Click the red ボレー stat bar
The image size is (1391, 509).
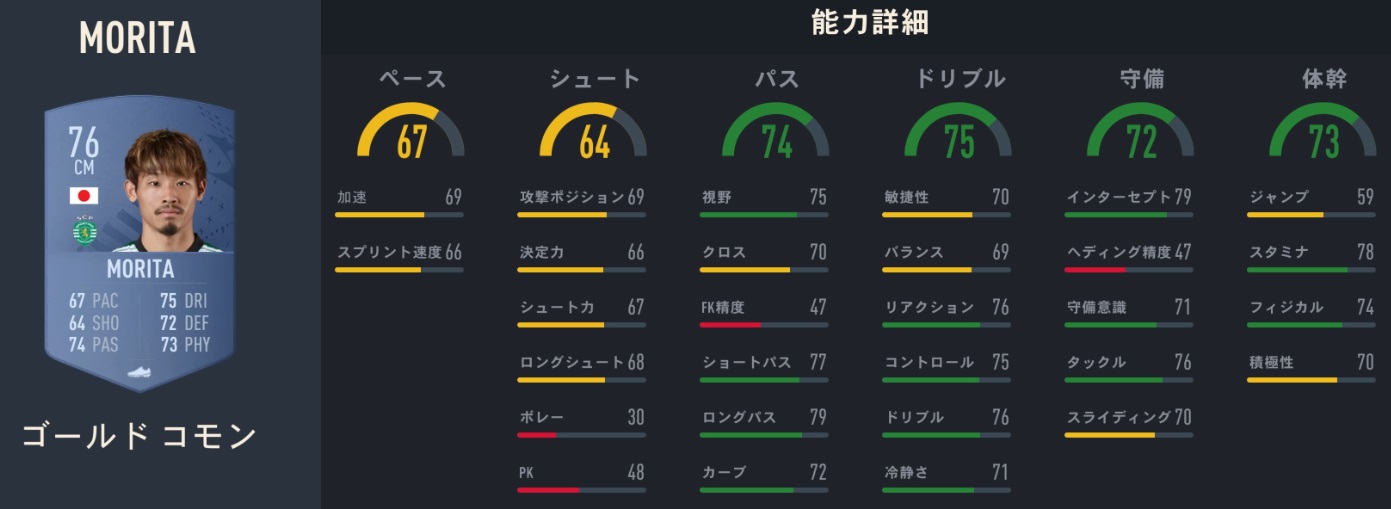(581, 434)
